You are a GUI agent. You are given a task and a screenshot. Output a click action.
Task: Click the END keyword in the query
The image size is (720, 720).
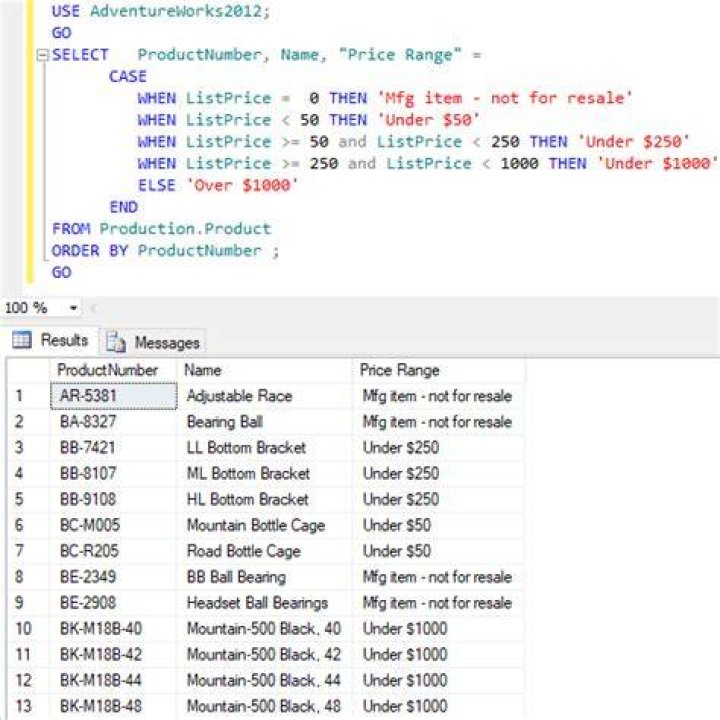tap(124, 207)
